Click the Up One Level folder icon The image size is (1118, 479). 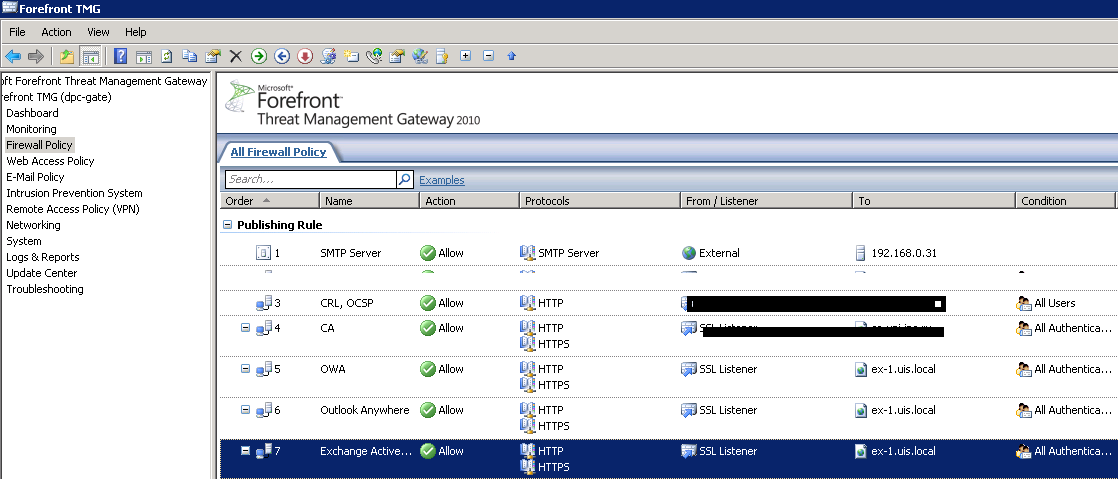(67, 56)
